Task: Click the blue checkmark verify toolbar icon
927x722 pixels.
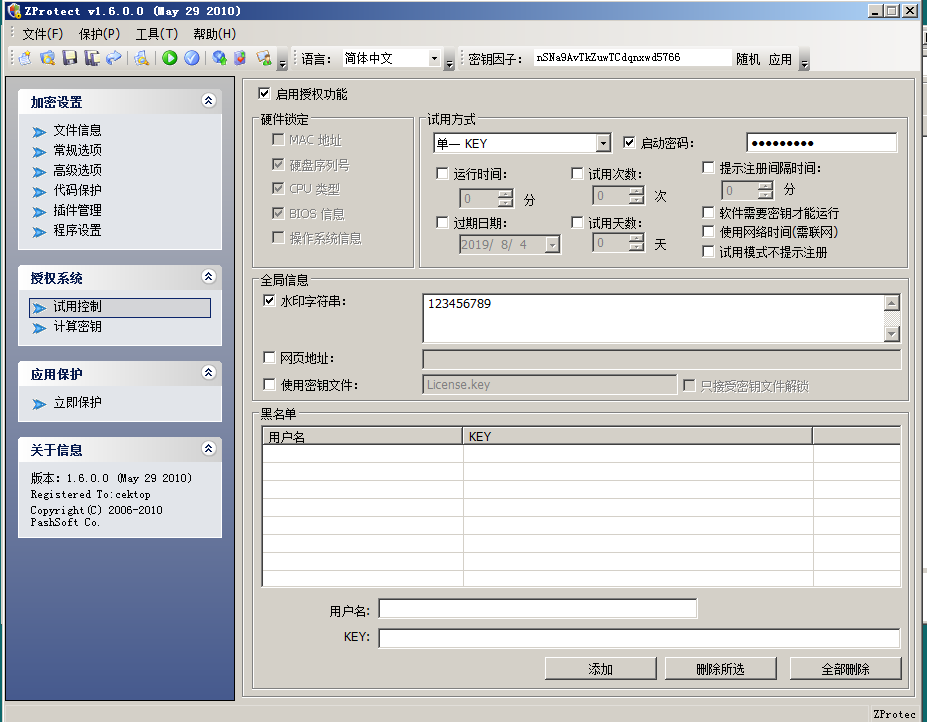Action: (x=193, y=58)
